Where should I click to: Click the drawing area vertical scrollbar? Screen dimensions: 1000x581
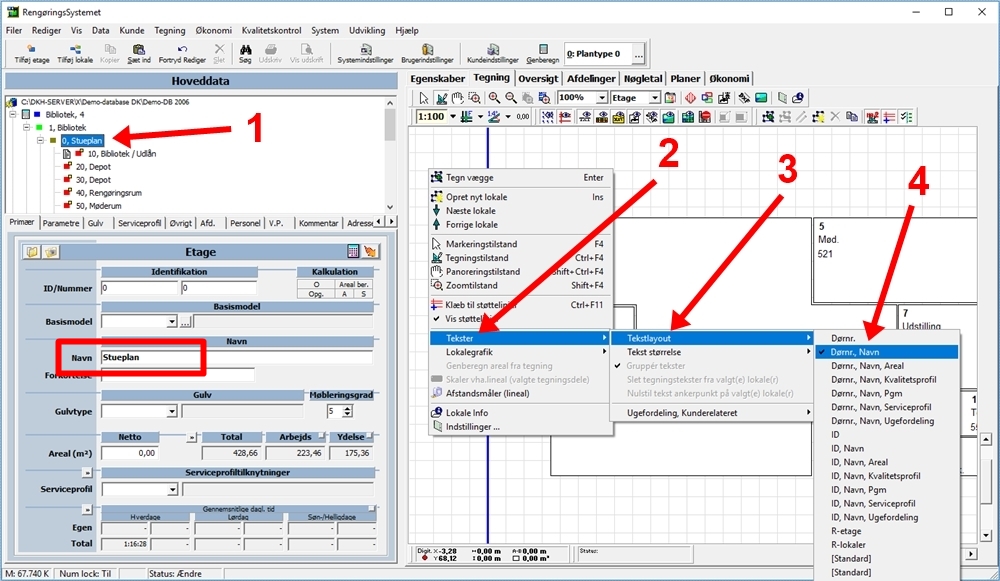(x=986, y=487)
